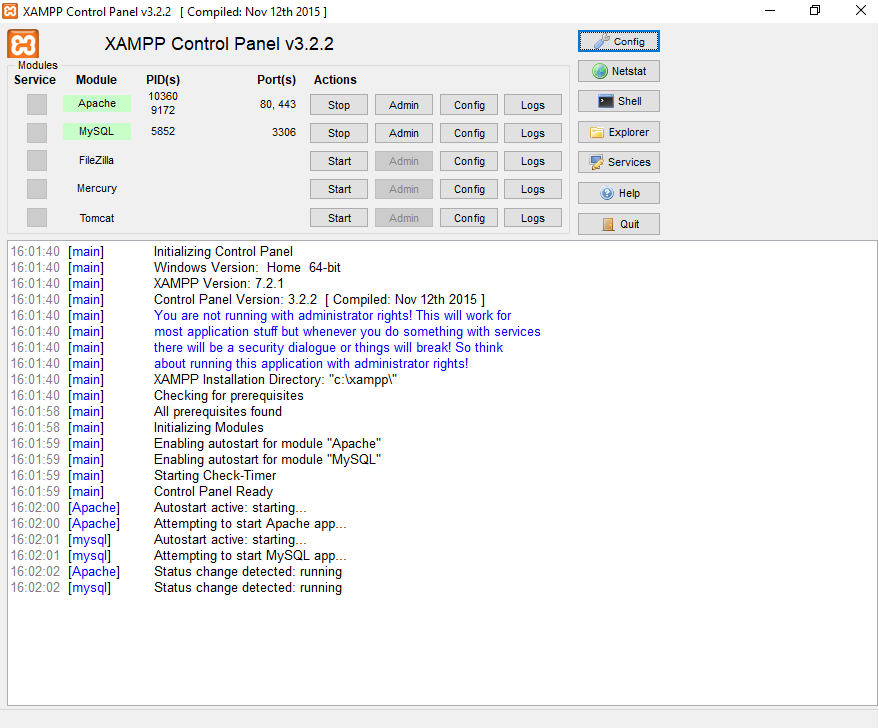Open the Services button
Screen dimensions: 879x728
618,162
